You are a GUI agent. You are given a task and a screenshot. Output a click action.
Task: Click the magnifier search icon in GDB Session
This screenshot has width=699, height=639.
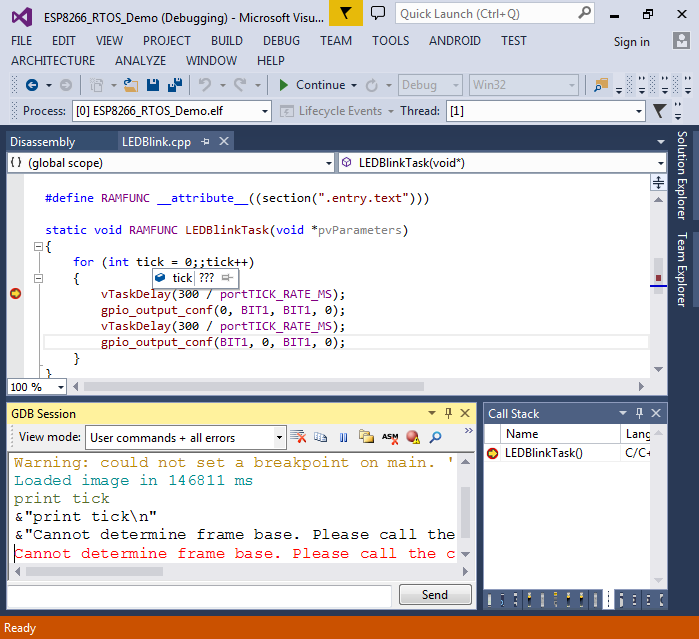tap(436, 437)
